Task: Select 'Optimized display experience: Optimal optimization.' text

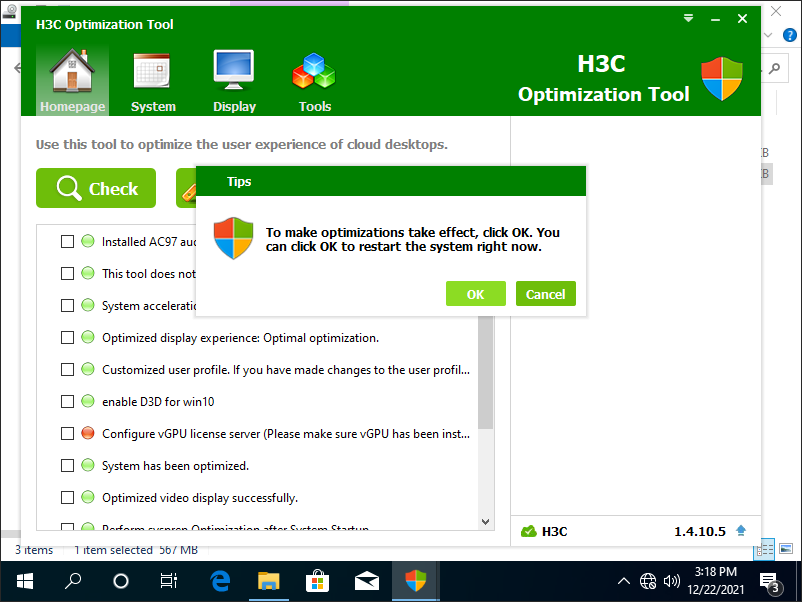Action: 240,338
